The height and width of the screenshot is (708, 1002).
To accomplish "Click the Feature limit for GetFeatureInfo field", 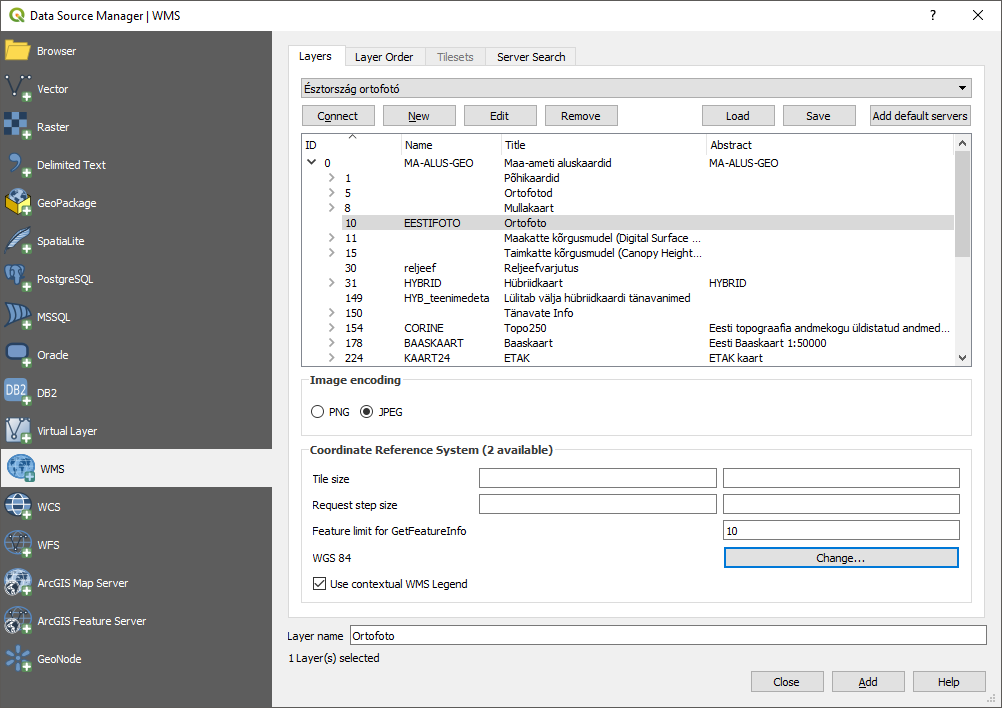I will pyautogui.click(x=841, y=530).
